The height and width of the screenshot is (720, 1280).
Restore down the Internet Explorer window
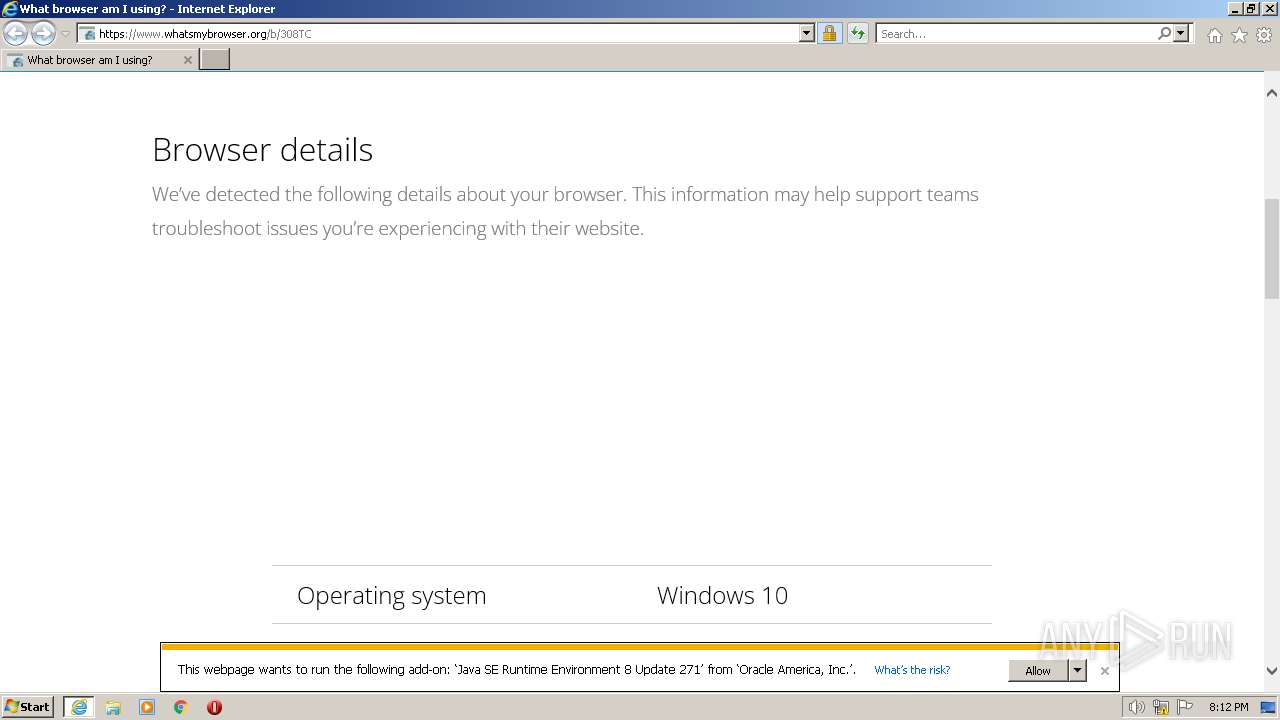(1251, 9)
